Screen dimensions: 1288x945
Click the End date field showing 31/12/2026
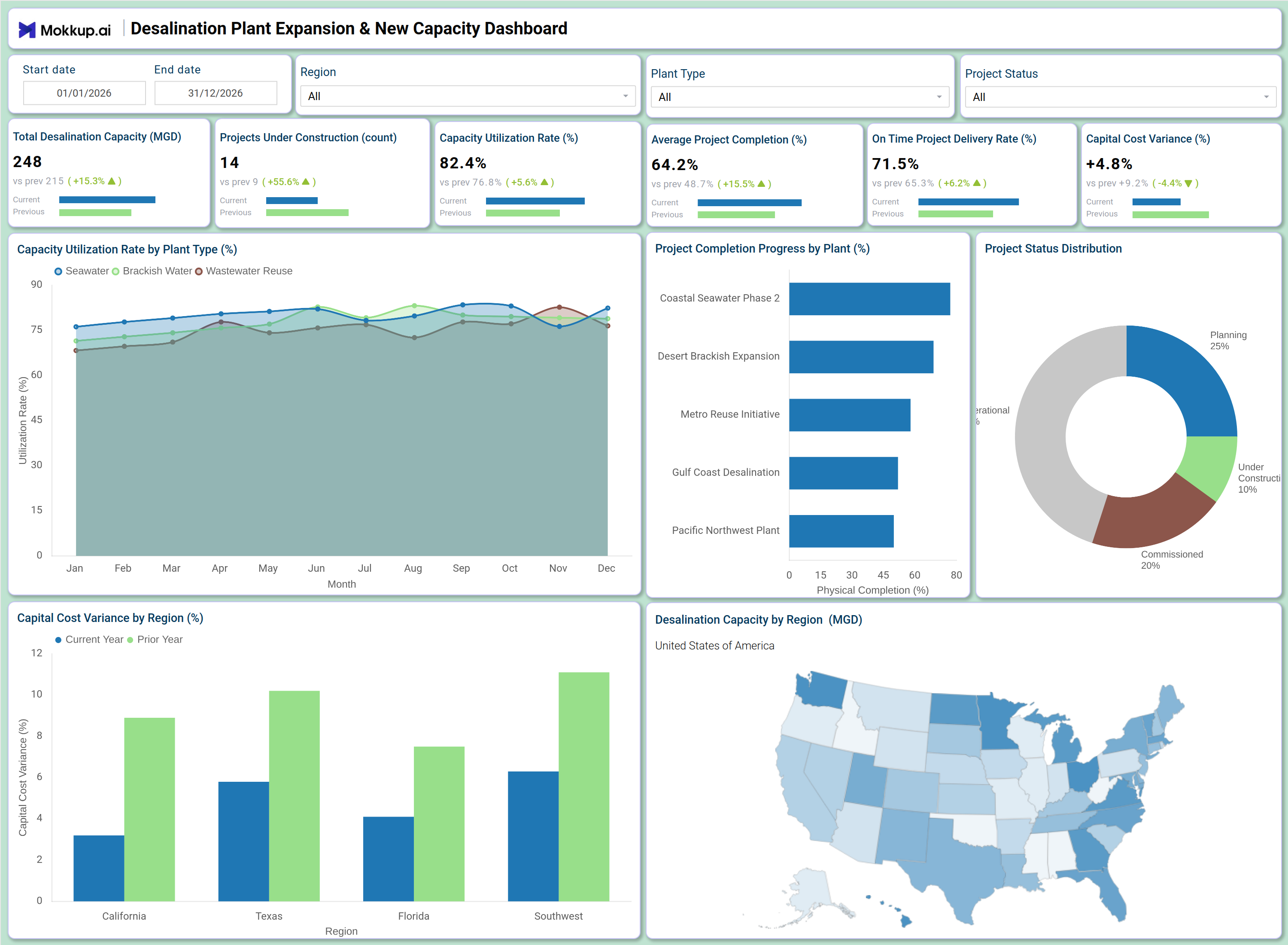tap(216, 93)
